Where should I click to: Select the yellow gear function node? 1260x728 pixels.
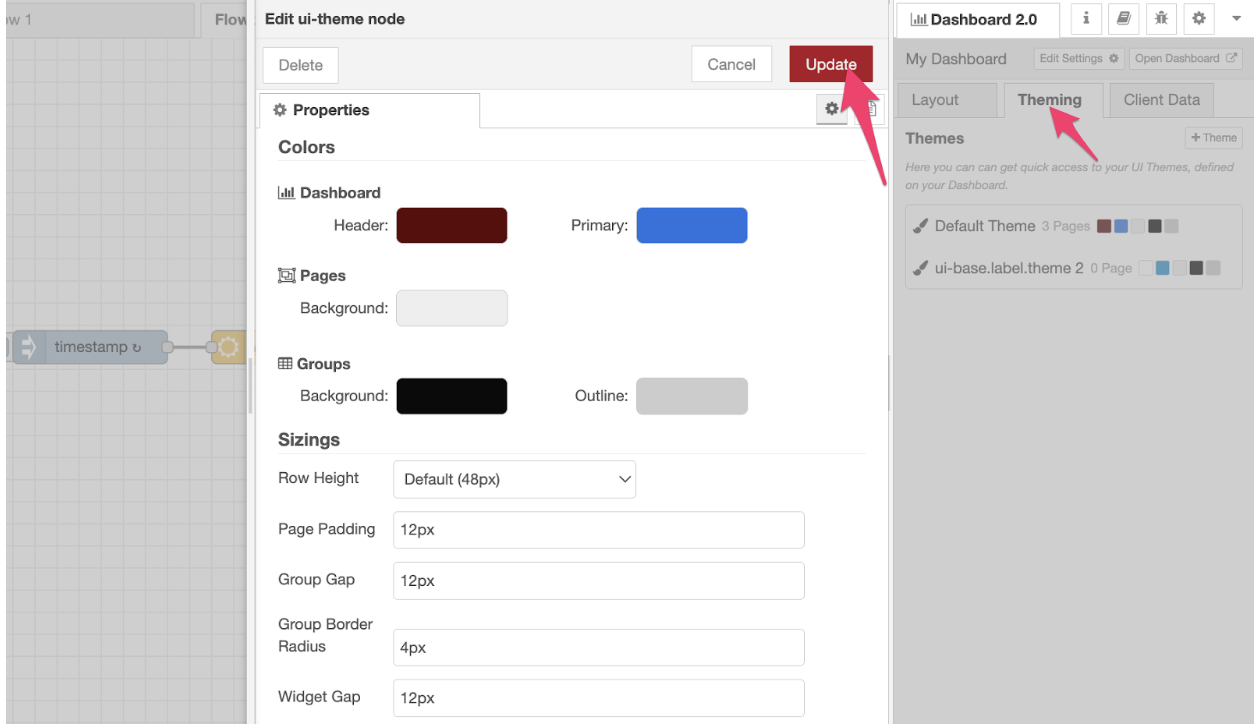tap(229, 347)
